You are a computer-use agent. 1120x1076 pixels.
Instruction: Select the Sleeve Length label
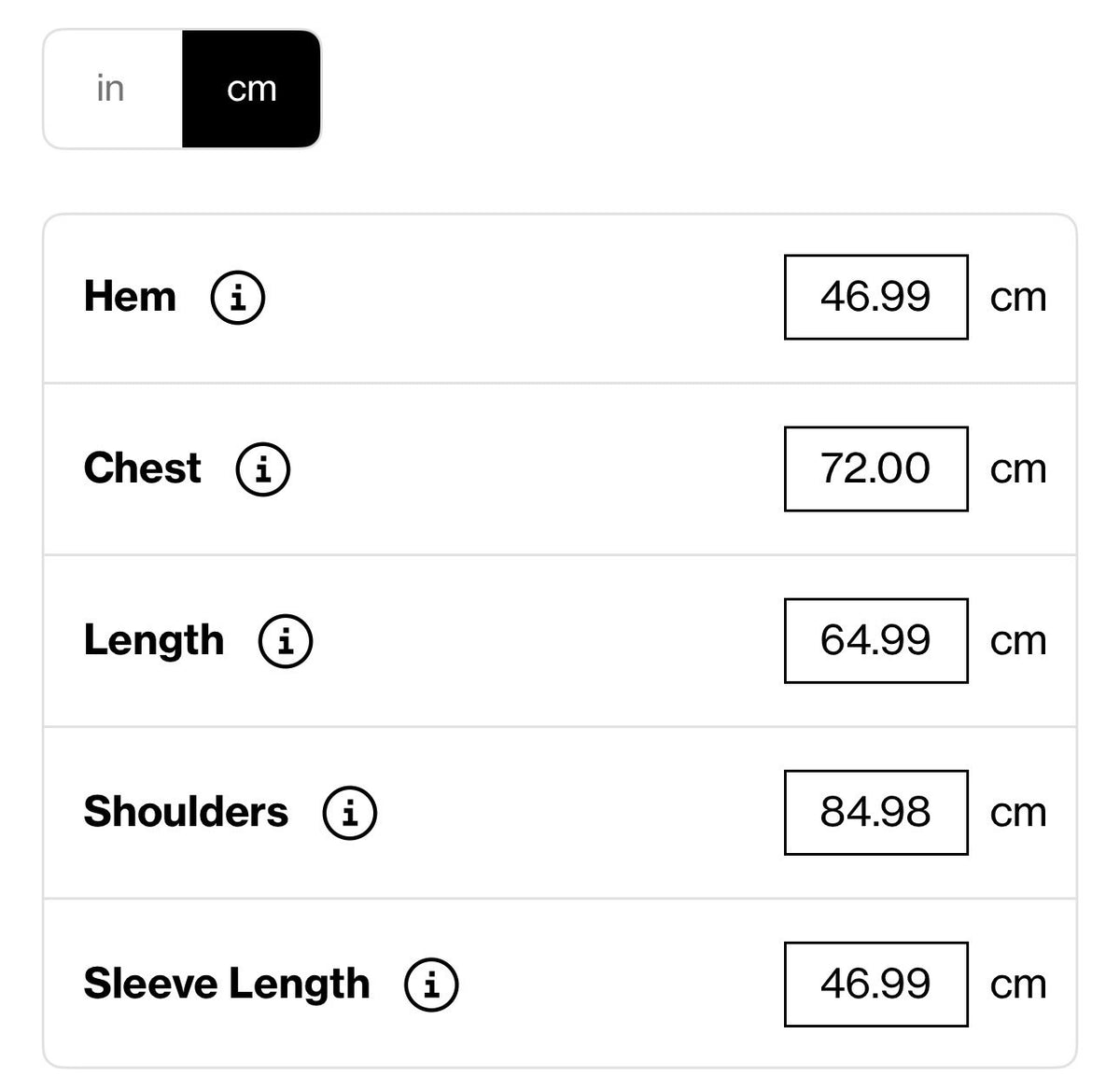[x=227, y=985]
